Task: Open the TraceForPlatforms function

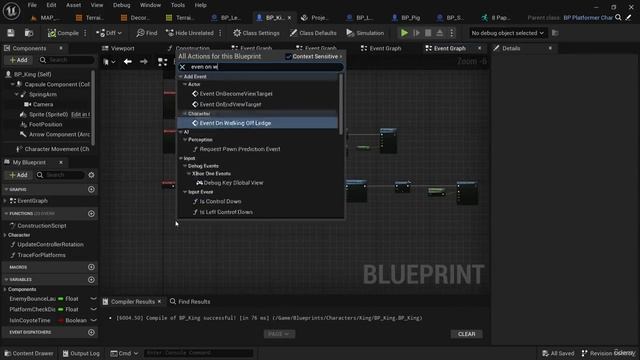Action: [41, 255]
